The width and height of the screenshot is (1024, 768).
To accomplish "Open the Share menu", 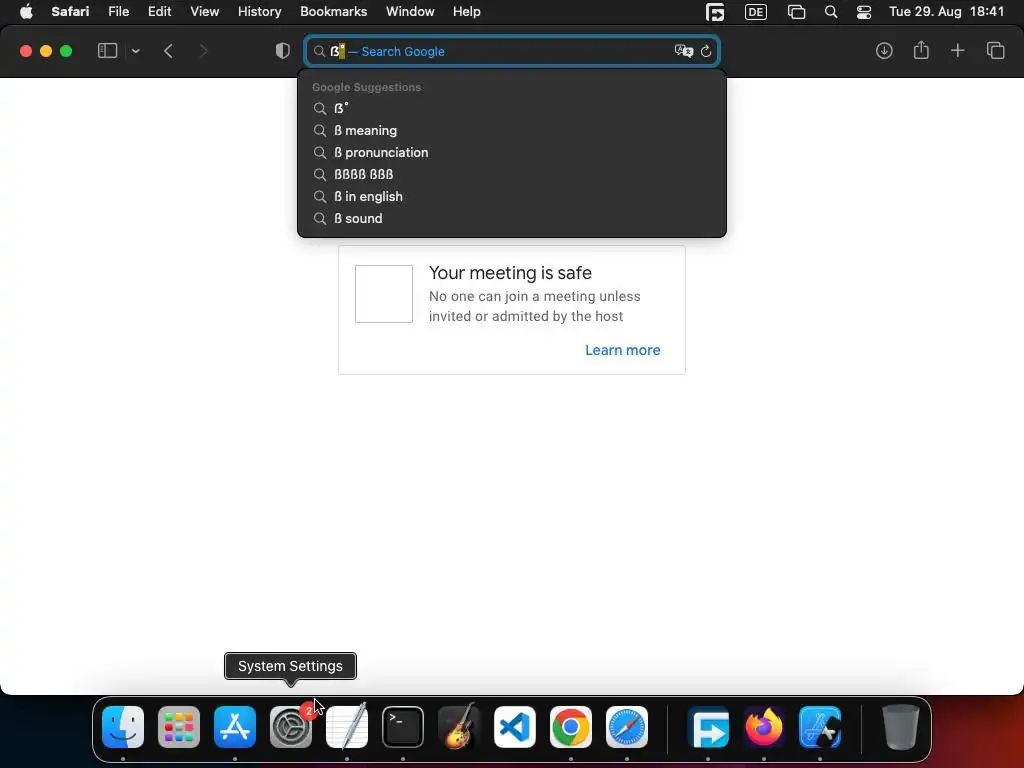I will [921, 50].
